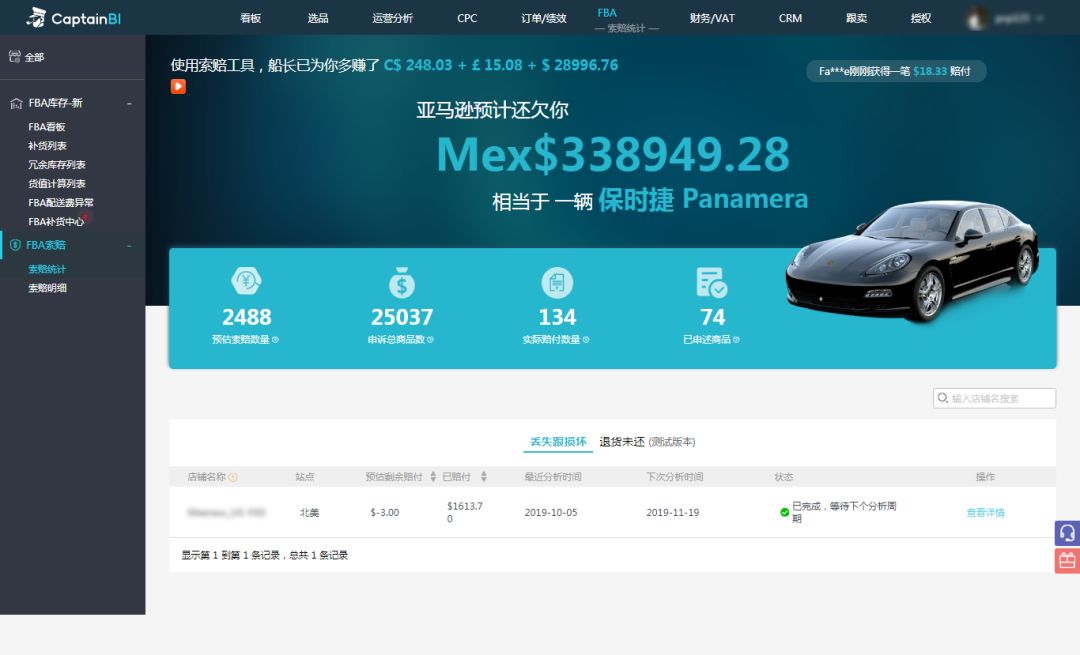Click the 站点 column header

coord(304,477)
